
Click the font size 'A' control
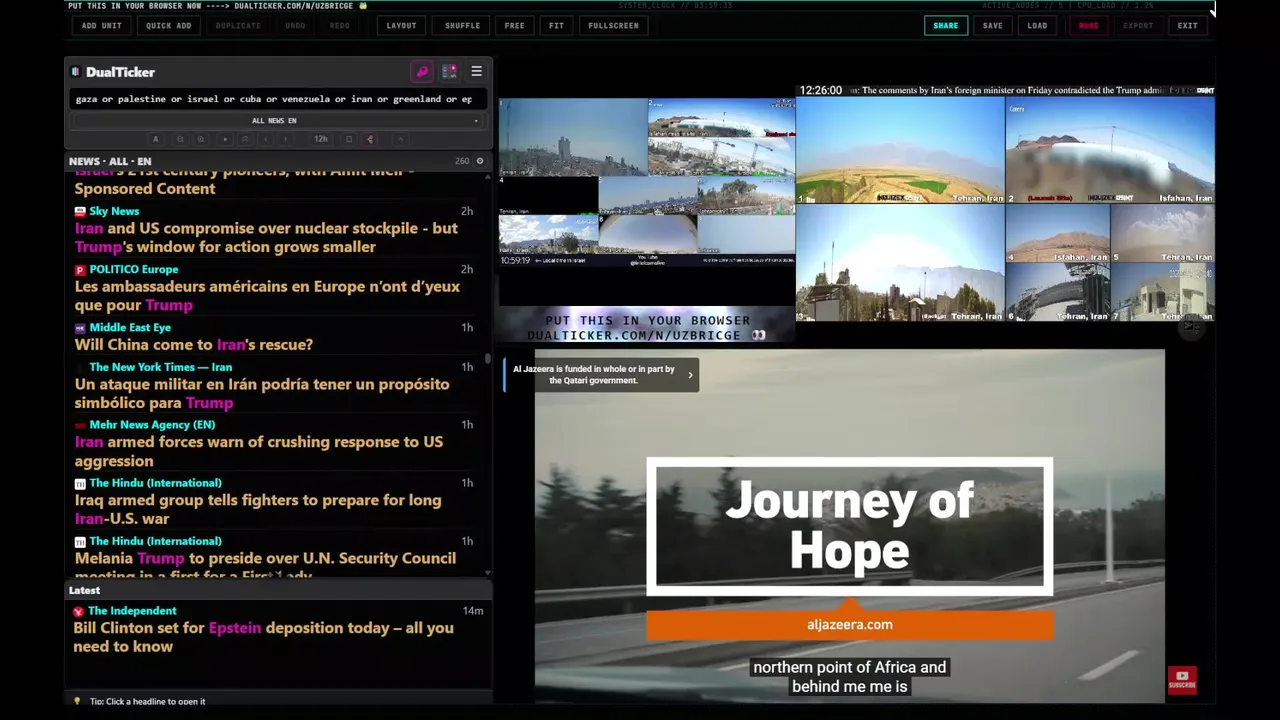[155, 139]
